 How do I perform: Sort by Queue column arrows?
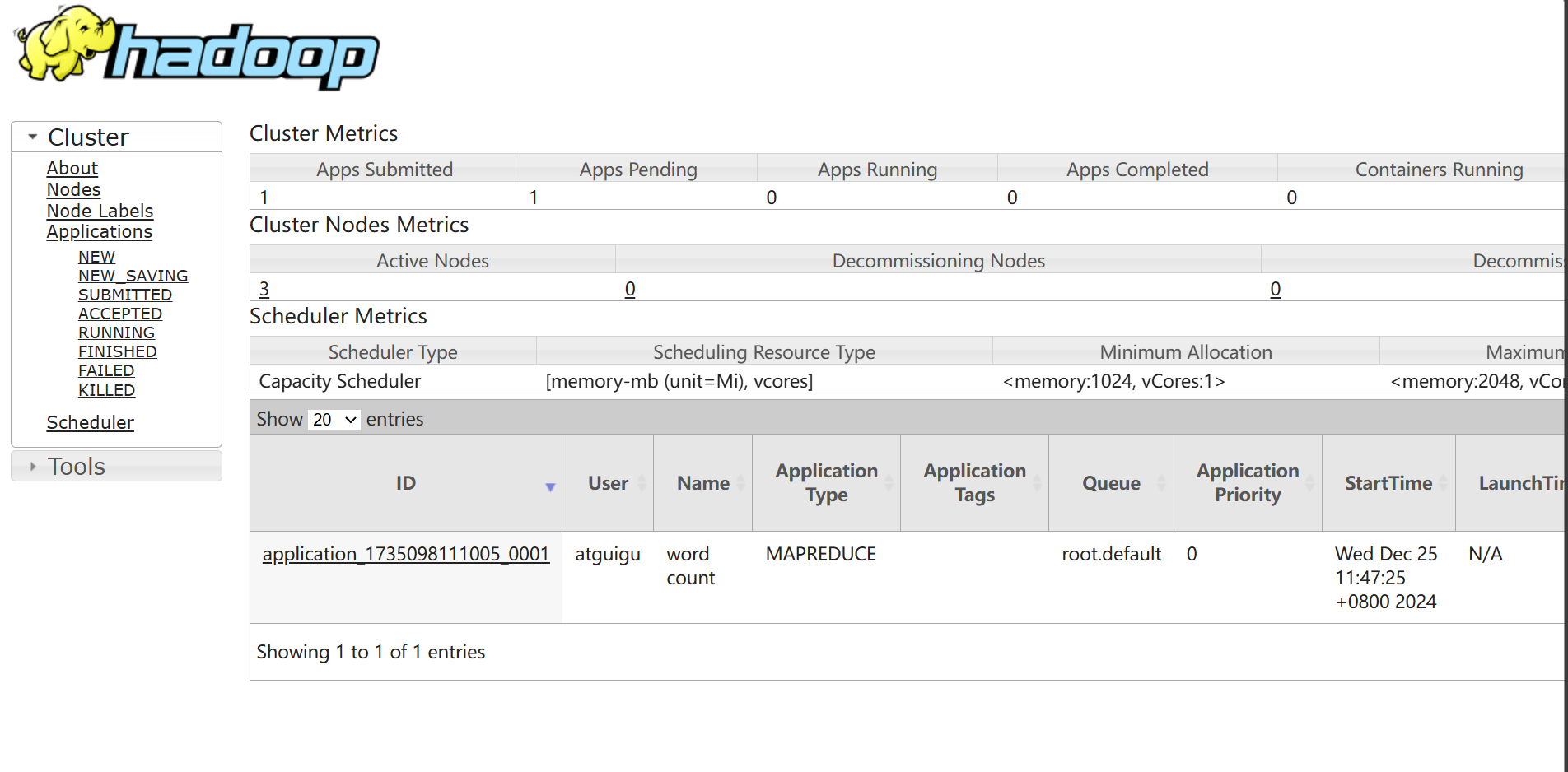(x=1161, y=483)
